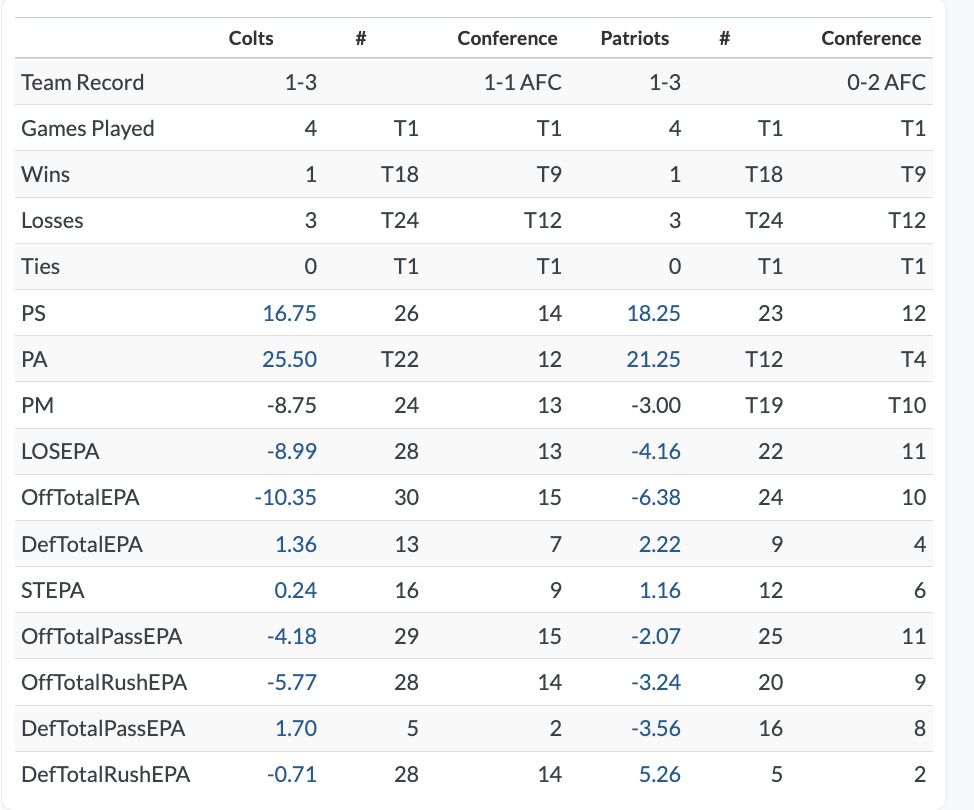The width and height of the screenshot is (974, 810).
Task: Click the Colts column header
Action: click(251, 38)
